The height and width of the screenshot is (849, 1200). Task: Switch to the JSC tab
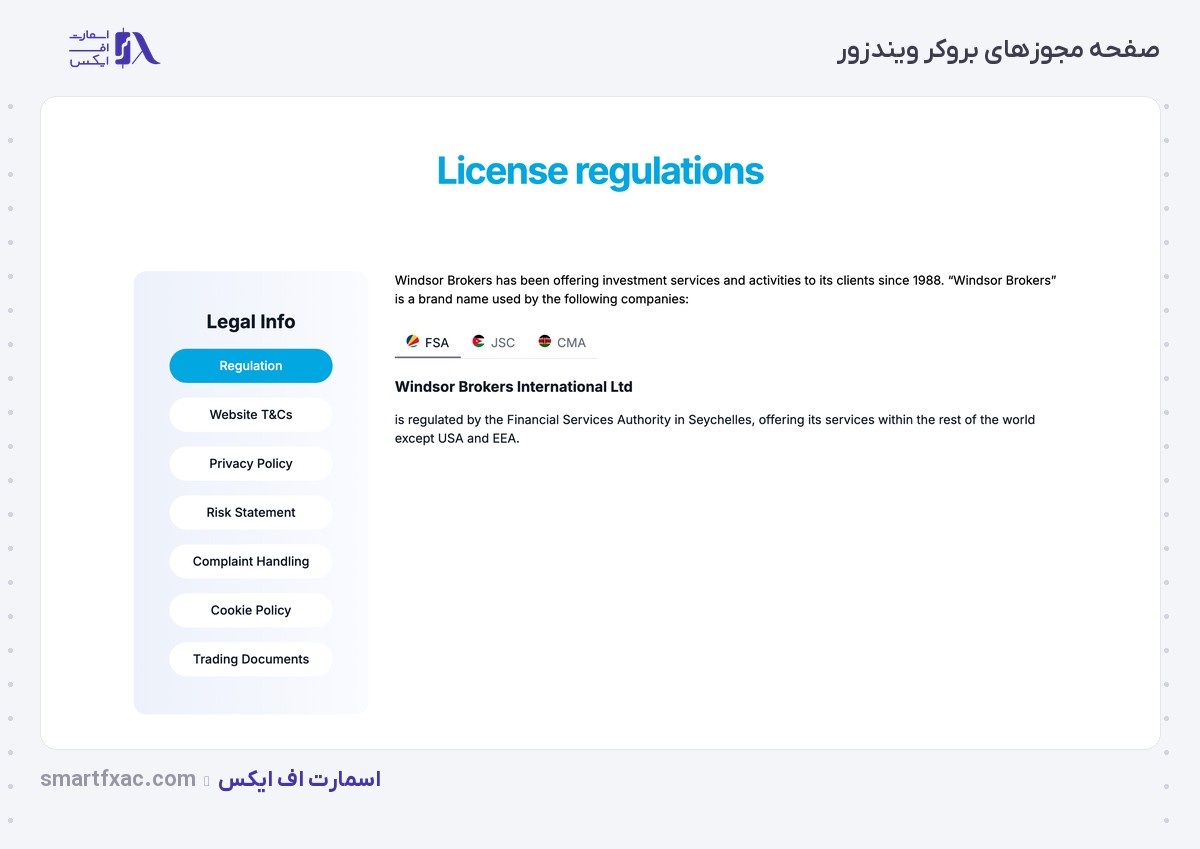[494, 342]
